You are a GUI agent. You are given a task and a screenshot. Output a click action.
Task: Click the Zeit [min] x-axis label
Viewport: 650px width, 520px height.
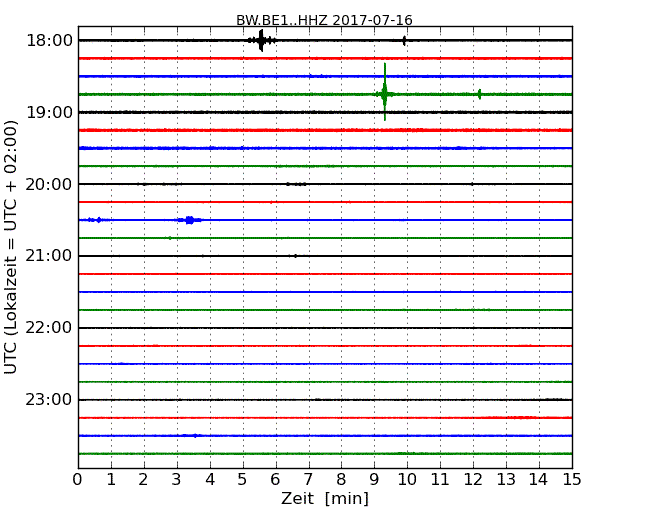325,498
